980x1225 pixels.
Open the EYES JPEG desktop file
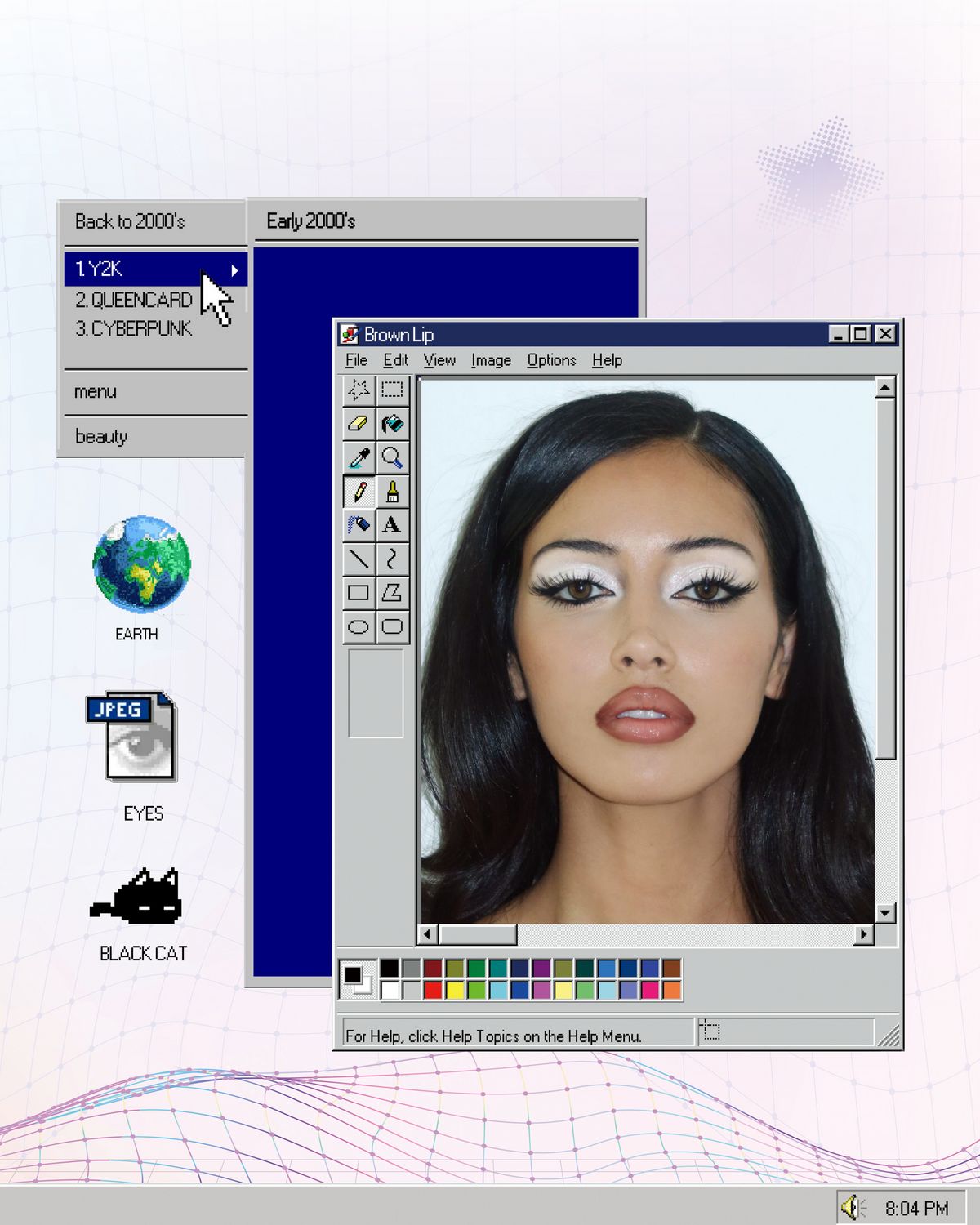click(132, 738)
